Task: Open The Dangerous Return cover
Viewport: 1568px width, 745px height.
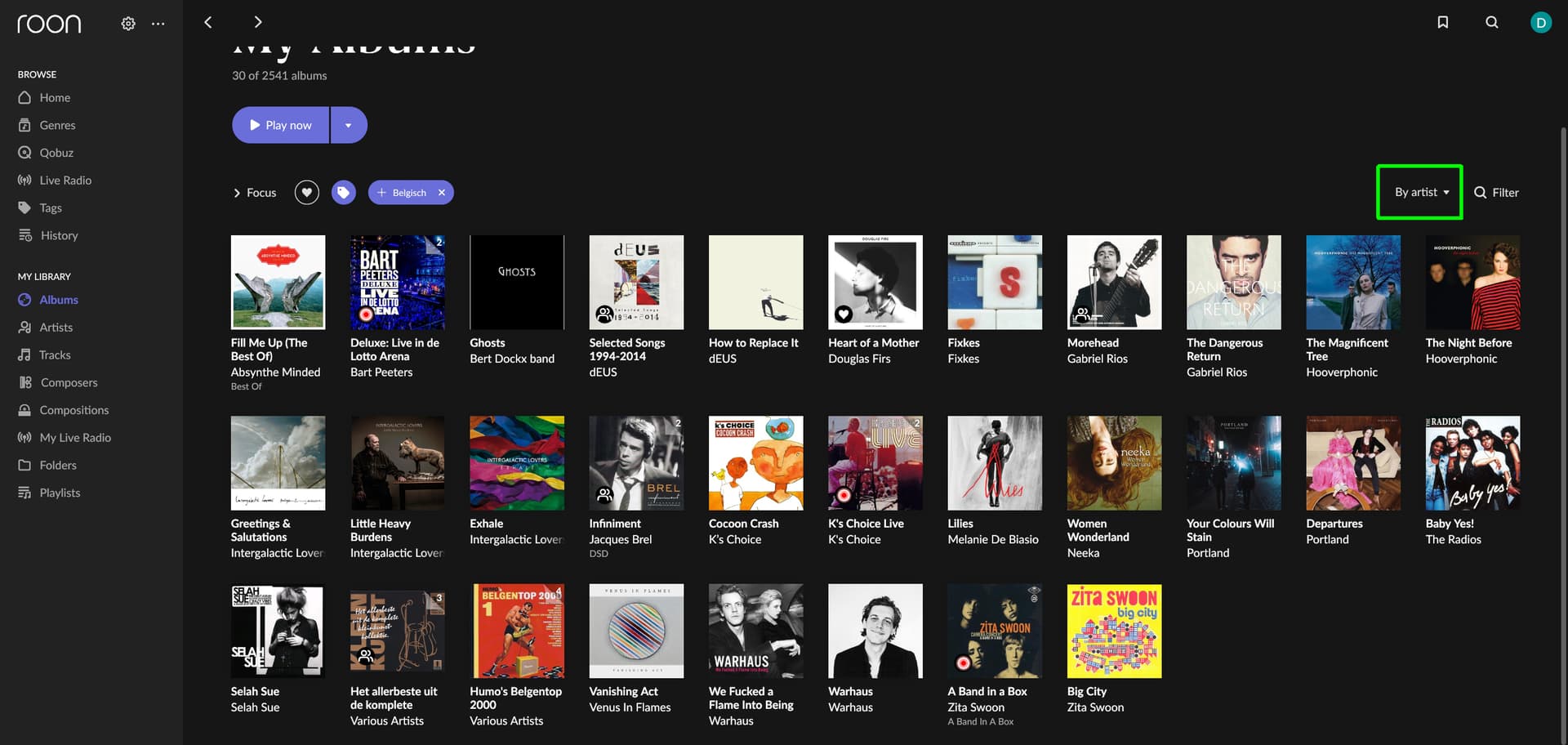Action: click(x=1234, y=283)
